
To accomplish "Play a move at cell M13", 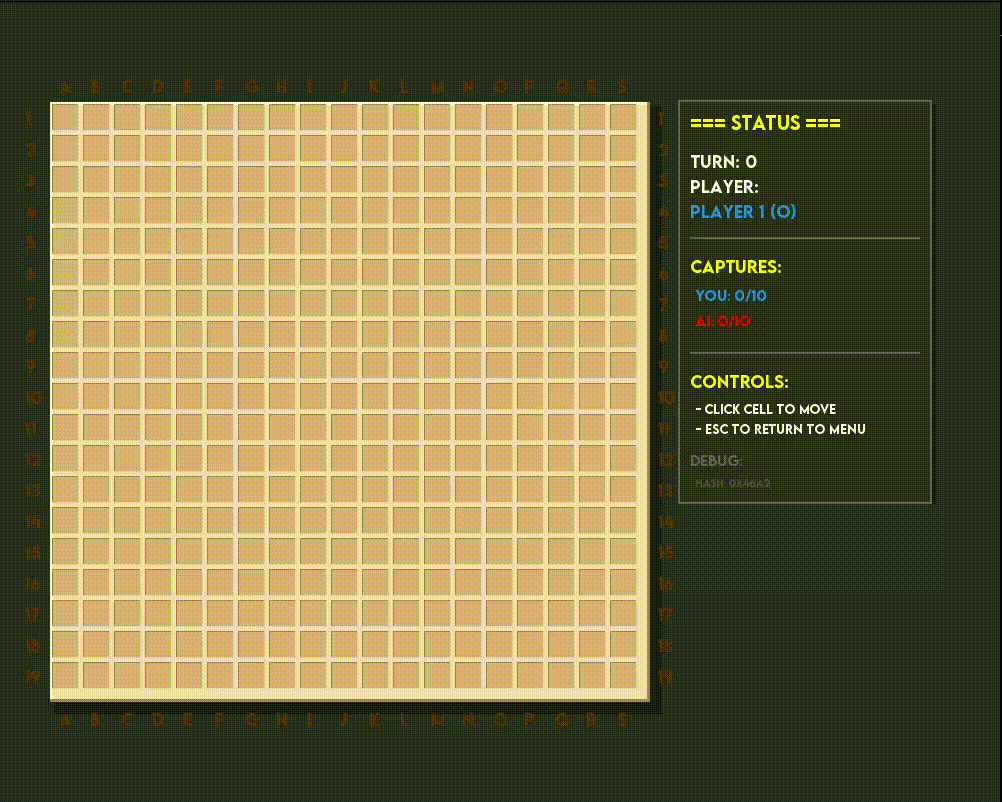I will click(437, 489).
